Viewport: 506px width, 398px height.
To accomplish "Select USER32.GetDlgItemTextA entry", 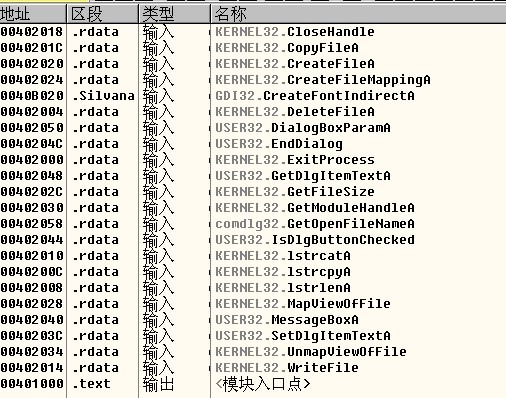I will (x=303, y=176).
